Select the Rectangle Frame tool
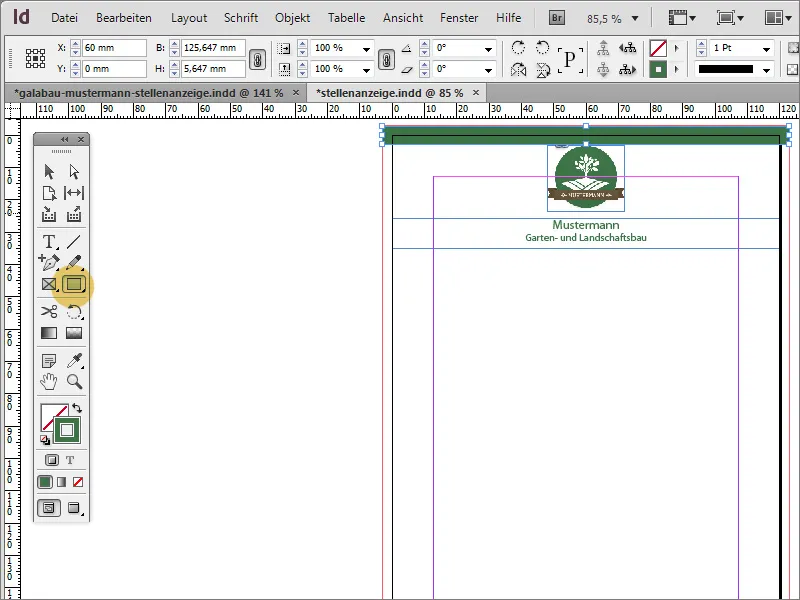This screenshot has width=800, height=600. coord(49,284)
